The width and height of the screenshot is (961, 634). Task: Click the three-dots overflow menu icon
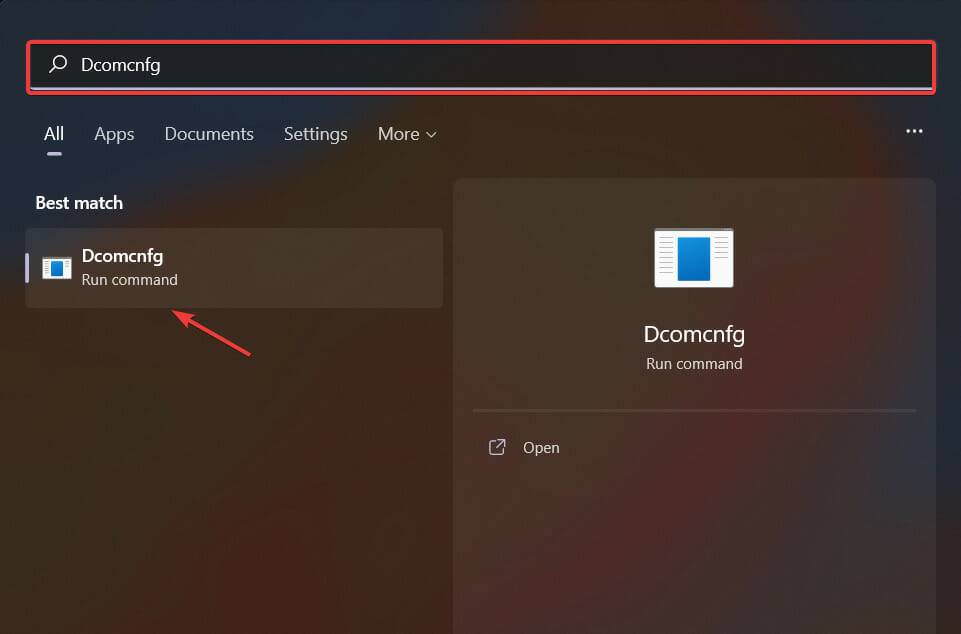[913, 131]
